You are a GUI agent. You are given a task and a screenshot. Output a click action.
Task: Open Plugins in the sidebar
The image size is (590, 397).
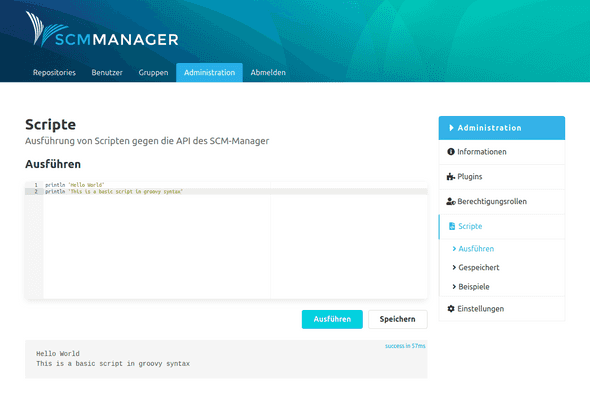tap(502, 177)
